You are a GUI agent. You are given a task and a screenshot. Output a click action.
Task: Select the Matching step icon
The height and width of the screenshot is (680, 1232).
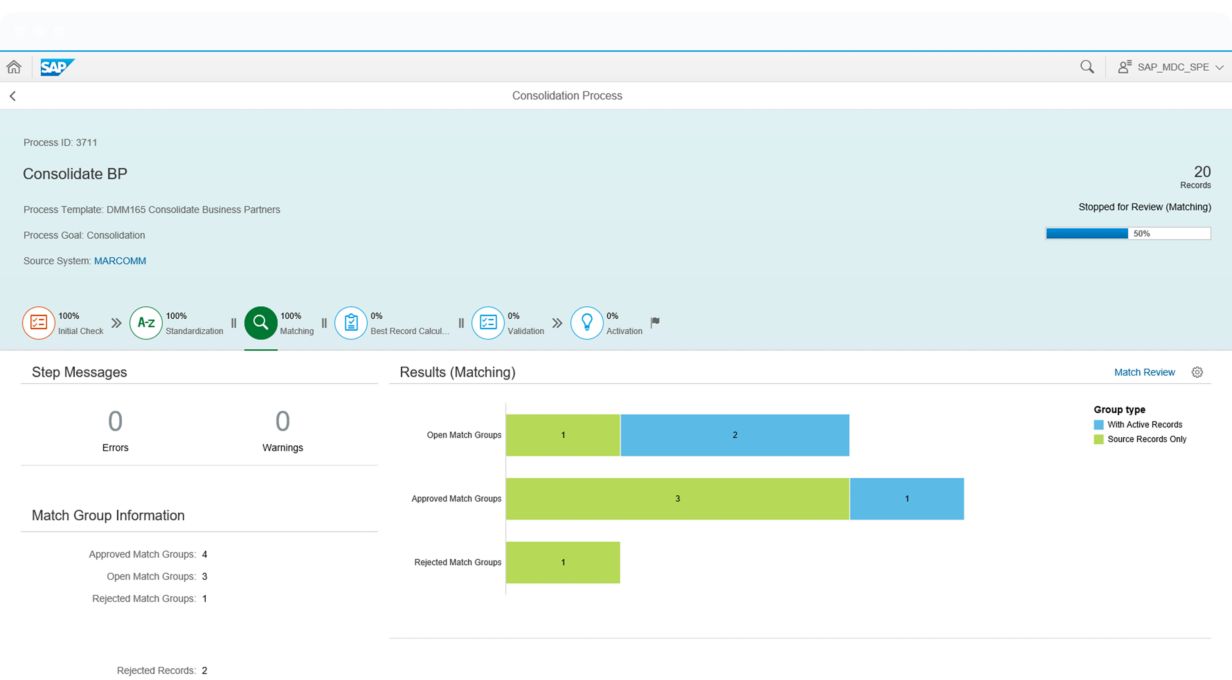pyautogui.click(x=261, y=323)
